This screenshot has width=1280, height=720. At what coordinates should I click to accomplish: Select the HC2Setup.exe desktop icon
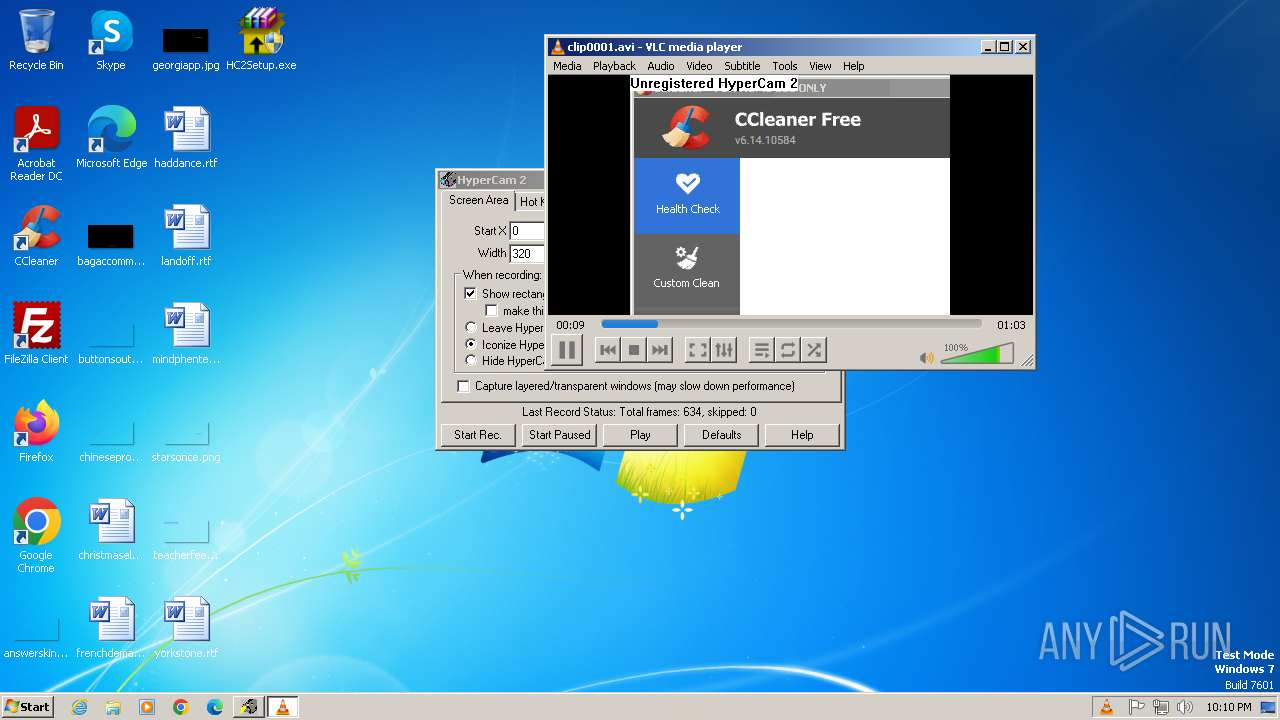(x=261, y=40)
